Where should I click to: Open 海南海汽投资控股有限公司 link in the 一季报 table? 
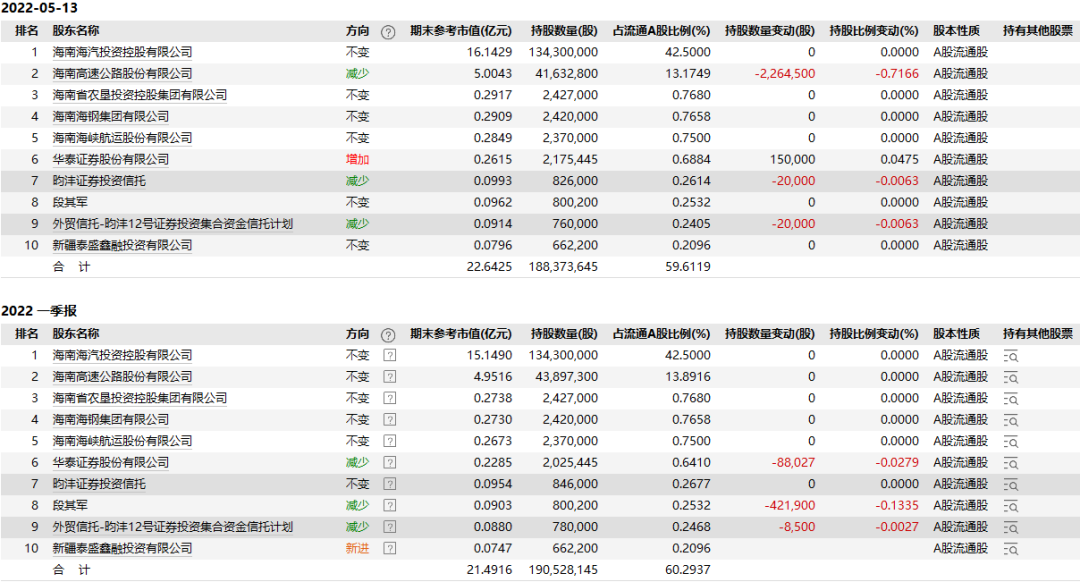(123, 355)
